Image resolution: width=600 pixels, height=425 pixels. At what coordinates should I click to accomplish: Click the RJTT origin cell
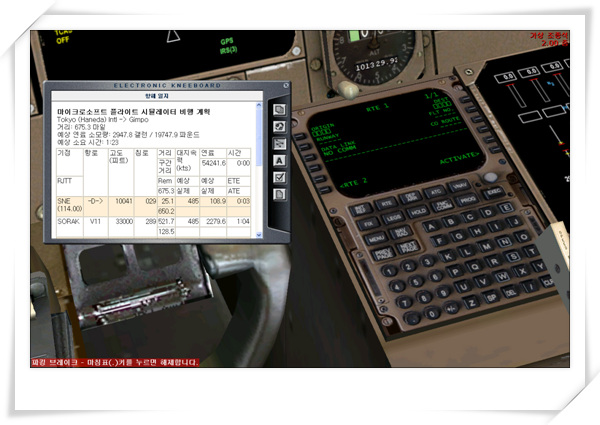70,186
